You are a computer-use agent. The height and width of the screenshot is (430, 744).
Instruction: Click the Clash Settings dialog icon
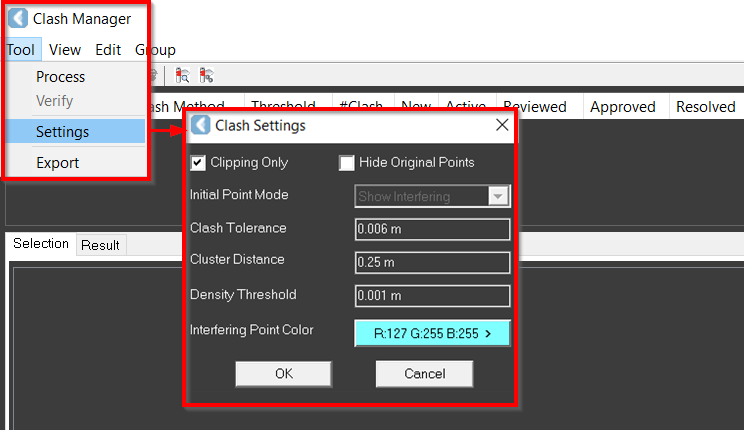[x=201, y=125]
